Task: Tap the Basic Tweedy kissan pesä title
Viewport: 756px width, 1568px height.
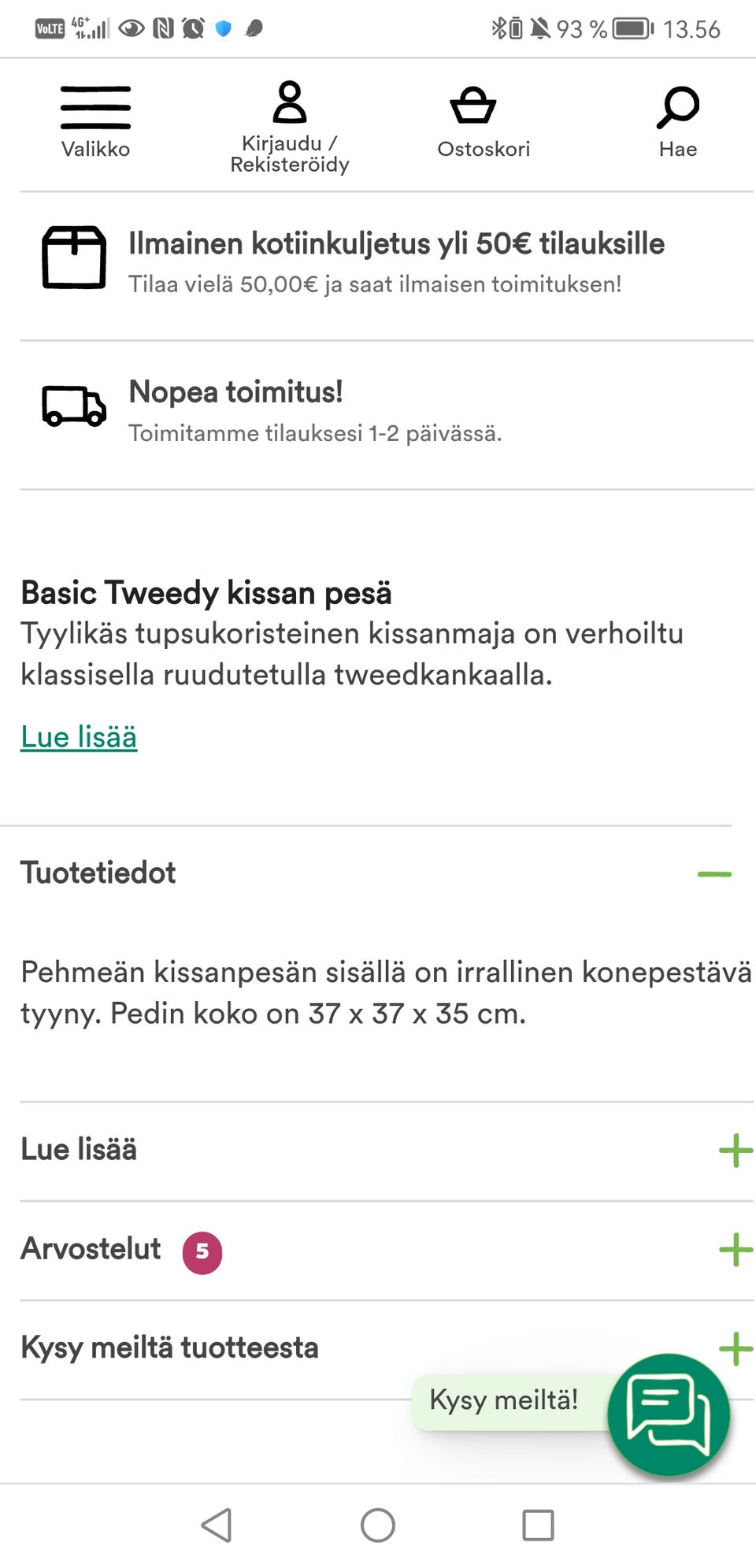Action: [206, 593]
